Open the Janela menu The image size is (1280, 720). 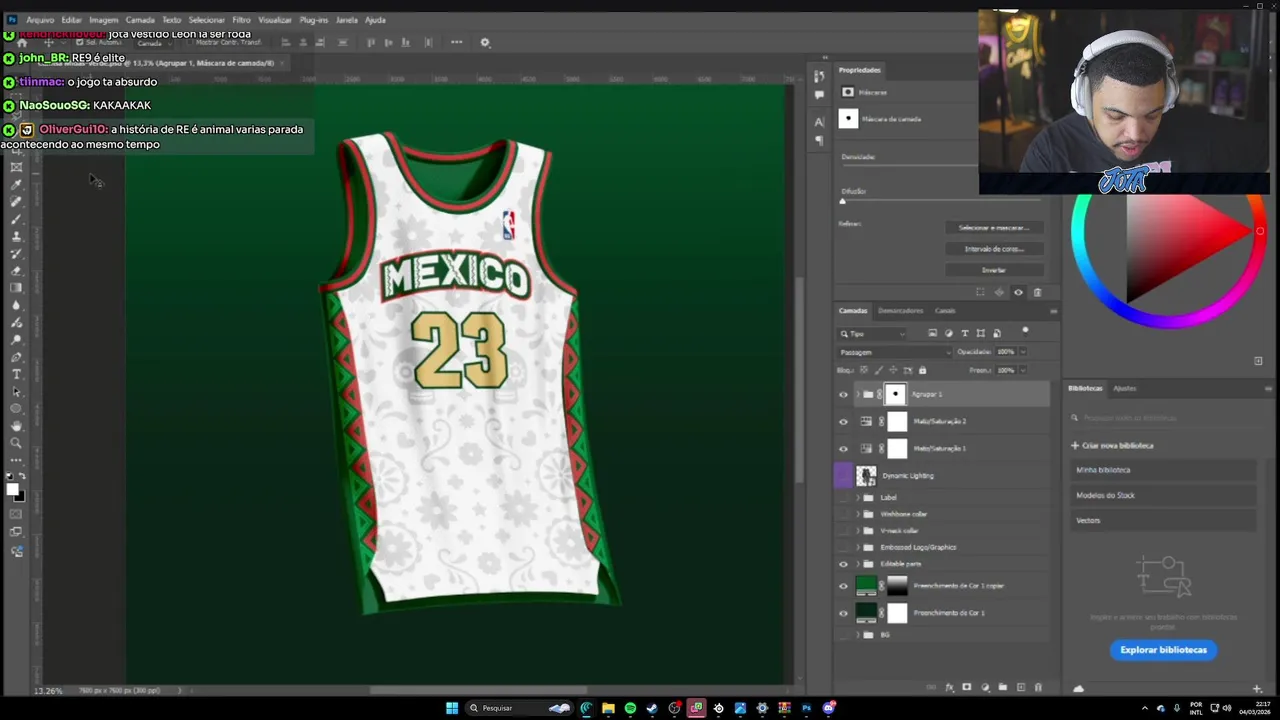[347, 20]
